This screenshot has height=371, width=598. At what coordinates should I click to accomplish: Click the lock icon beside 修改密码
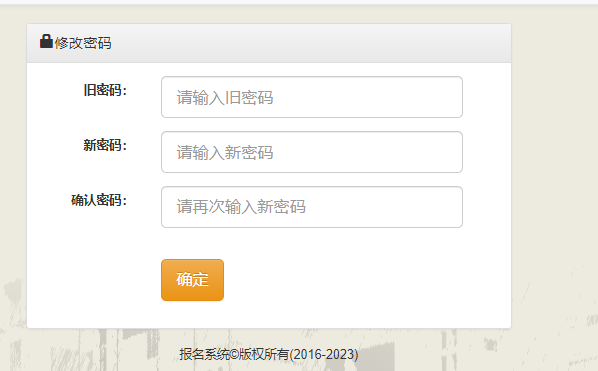(46, 41)
